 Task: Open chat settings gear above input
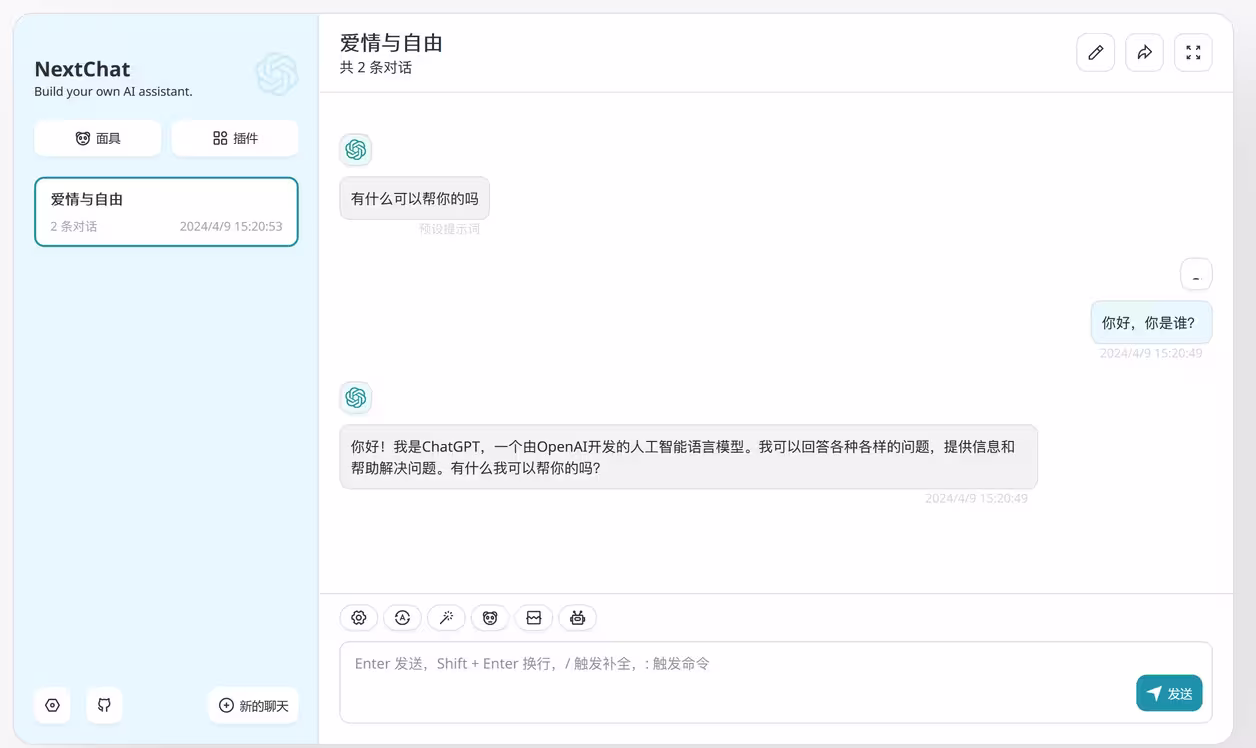[x=359, y=618]
